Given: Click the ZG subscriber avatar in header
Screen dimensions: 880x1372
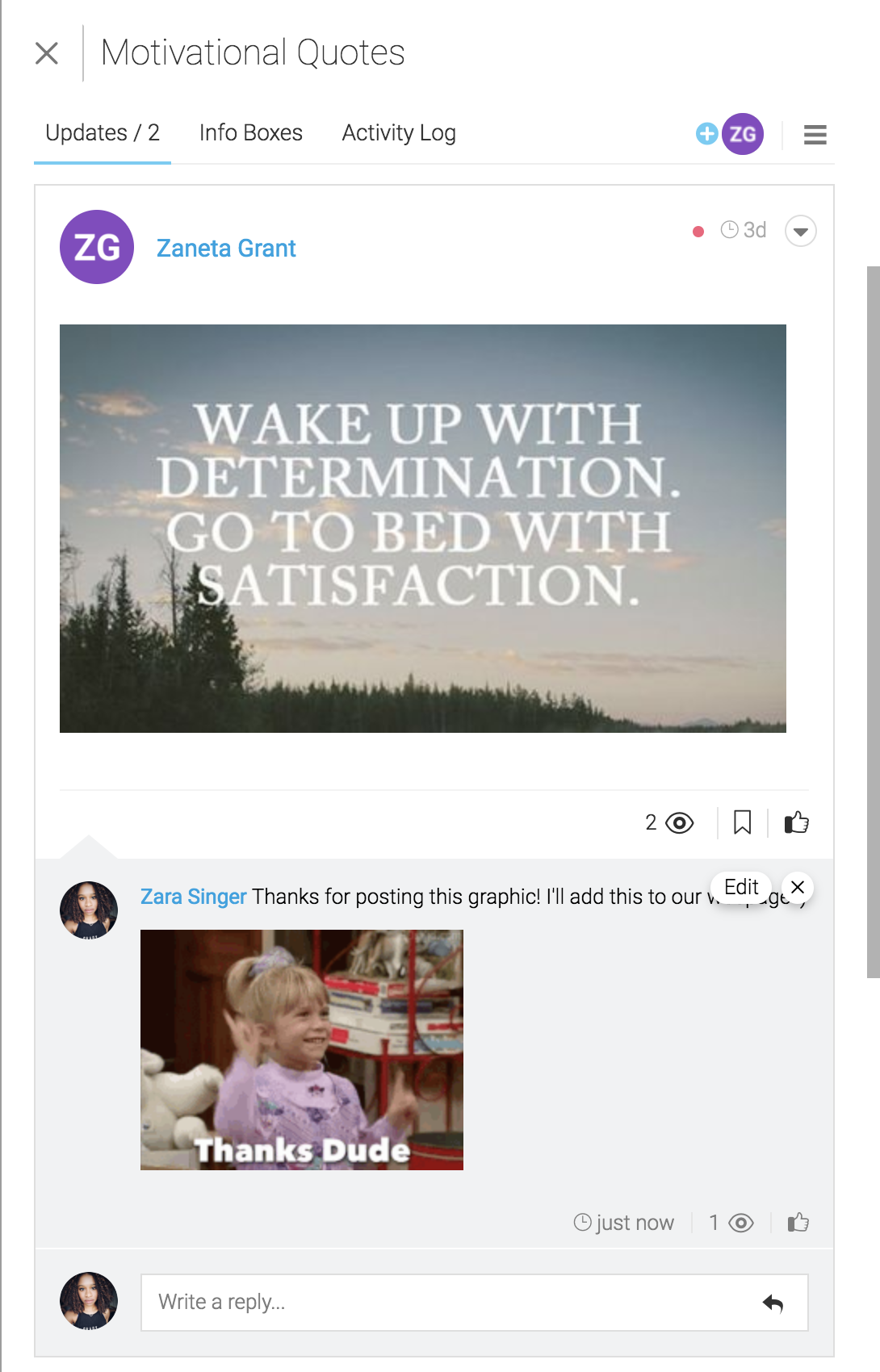Looking at the screenshot, I should tap(743, 134).
